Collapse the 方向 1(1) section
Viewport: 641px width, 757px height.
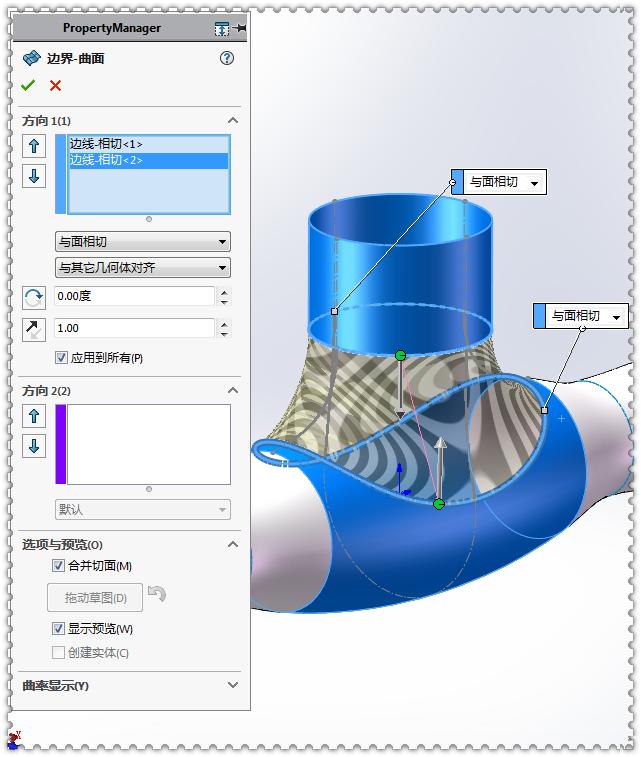click(x=233, y=120)
